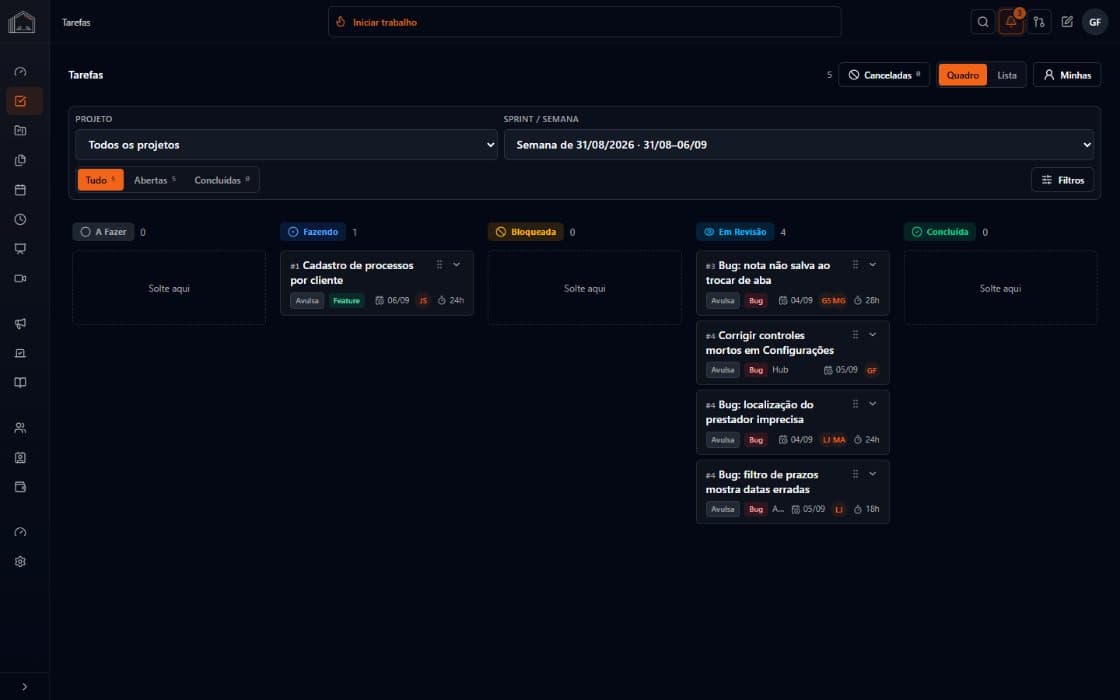This screenshot has height=700, width=1120.
Task: Switch to Quadro board view
Action: point(963,75)
